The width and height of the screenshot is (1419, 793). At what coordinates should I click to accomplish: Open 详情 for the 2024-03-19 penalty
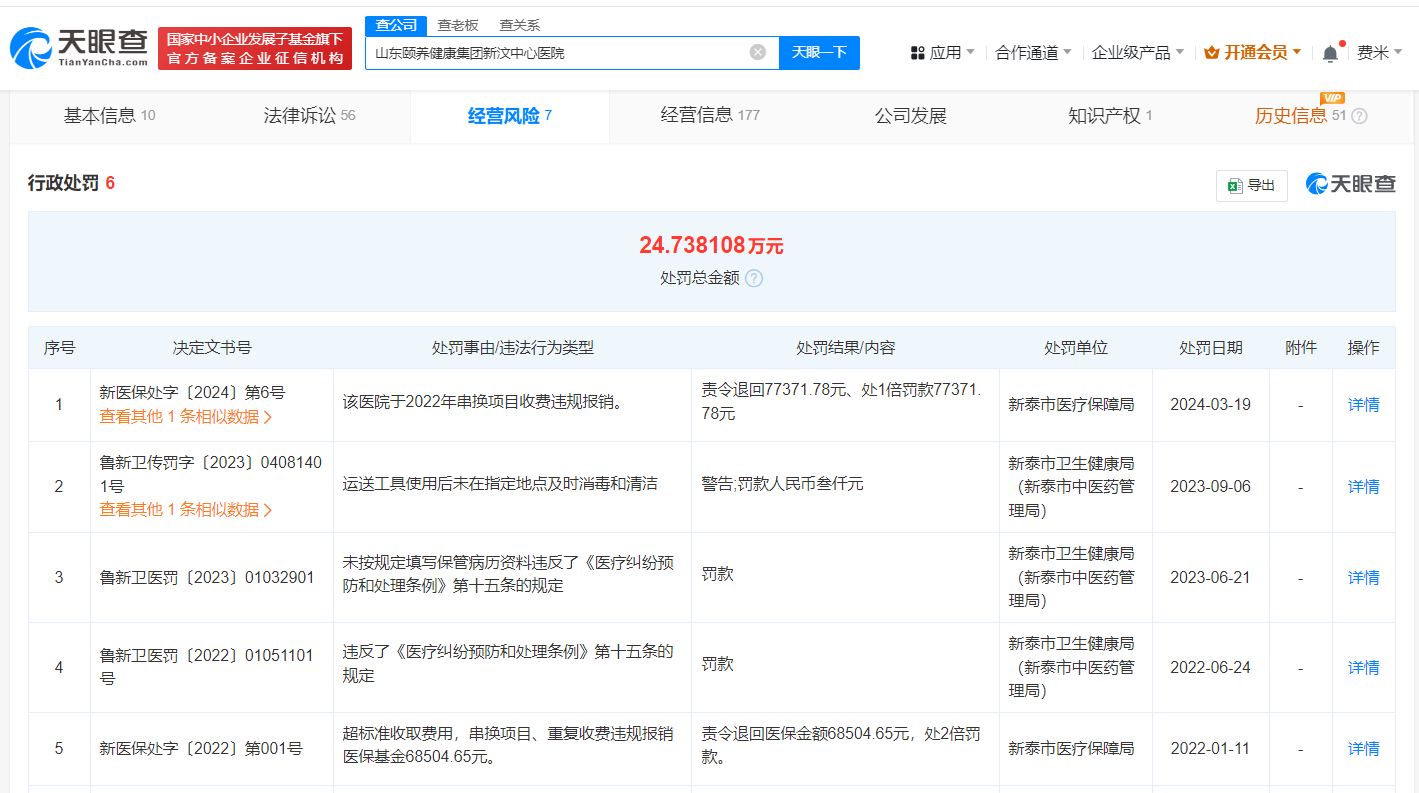click(1363, 405)
